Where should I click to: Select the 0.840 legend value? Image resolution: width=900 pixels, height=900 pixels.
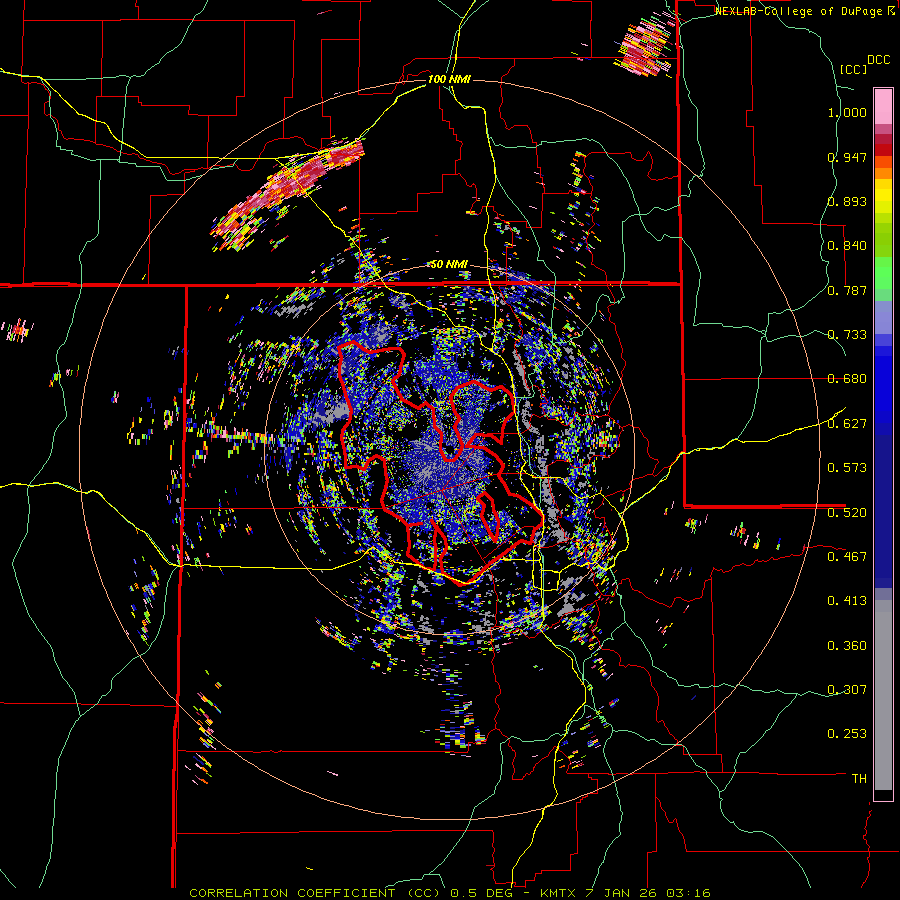(x=847, y=246)
